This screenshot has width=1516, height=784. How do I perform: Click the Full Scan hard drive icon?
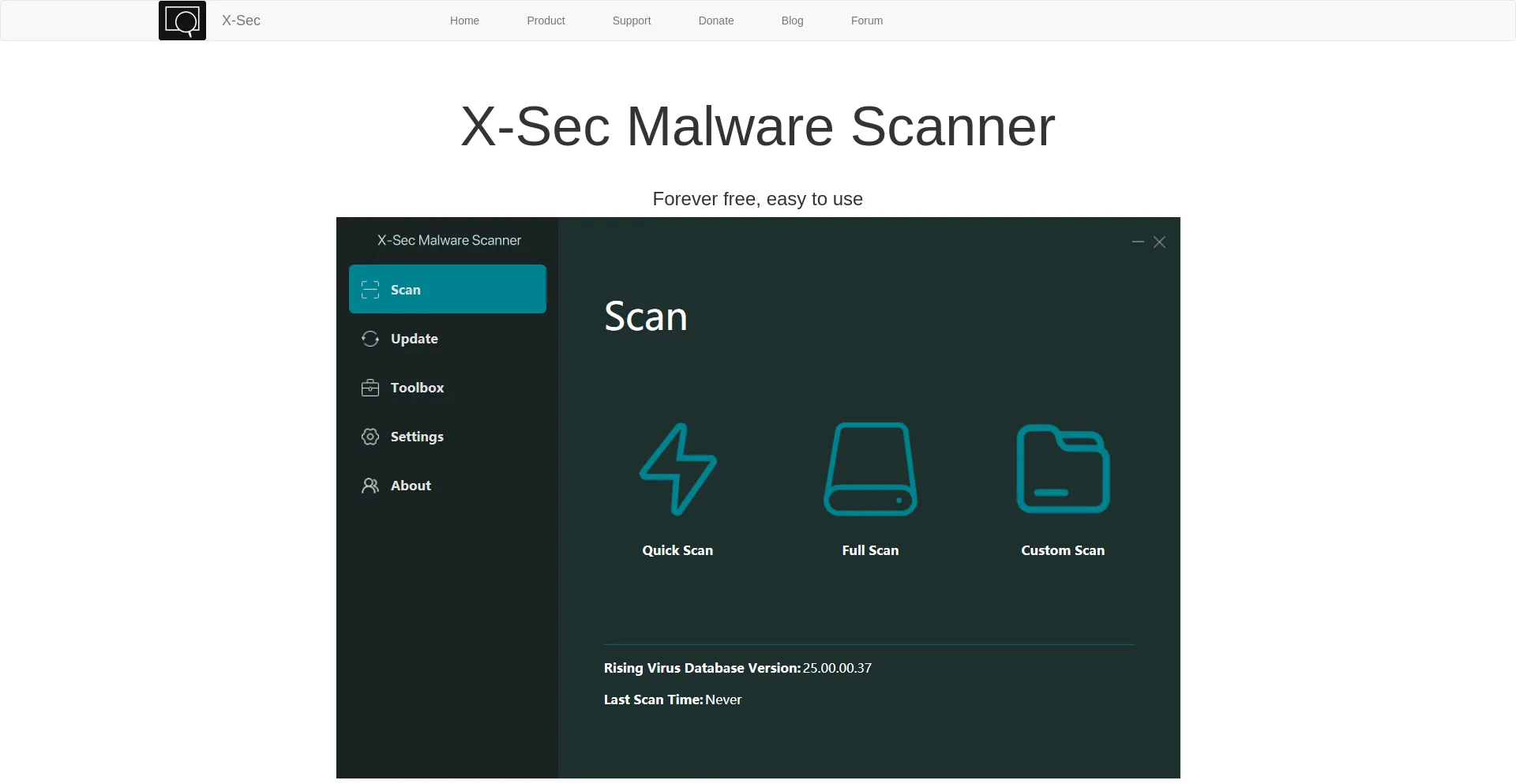point(870,468)
